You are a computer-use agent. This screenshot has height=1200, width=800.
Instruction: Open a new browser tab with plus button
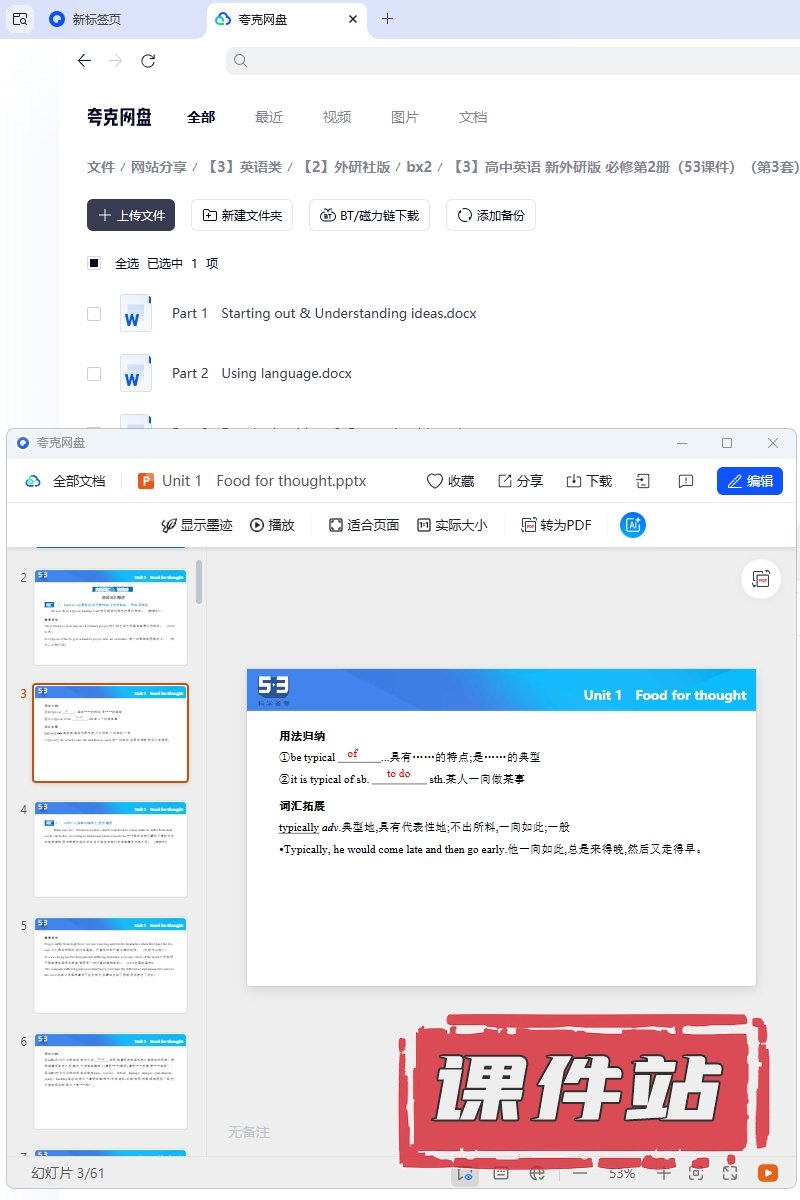point(388,19)
